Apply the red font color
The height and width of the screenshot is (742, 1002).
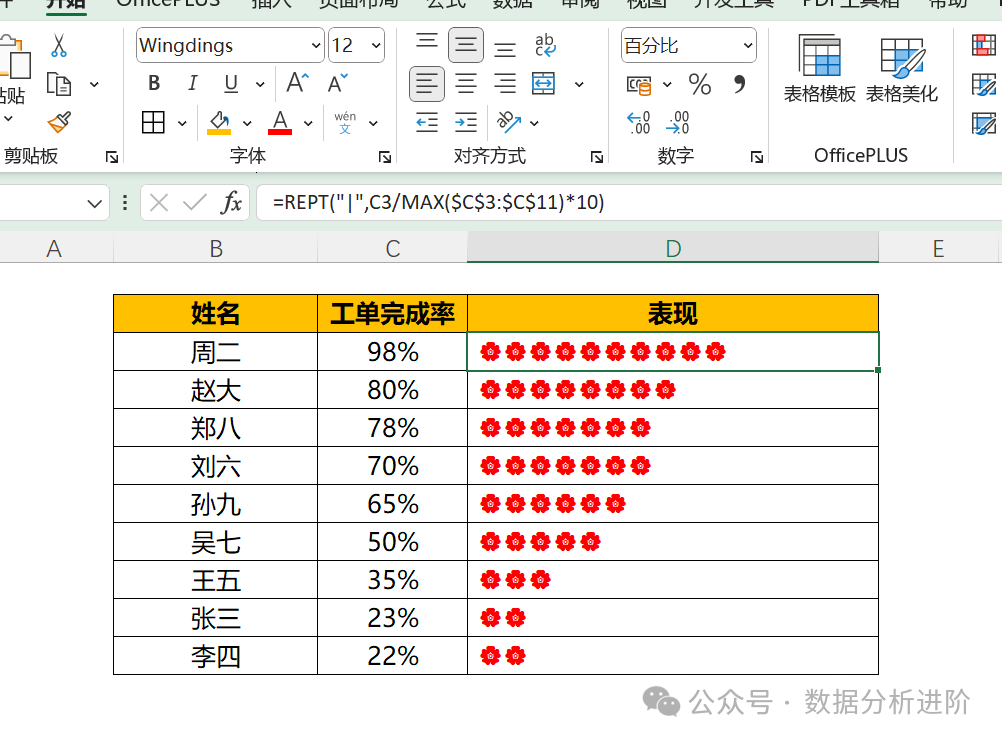pos(280,123)
